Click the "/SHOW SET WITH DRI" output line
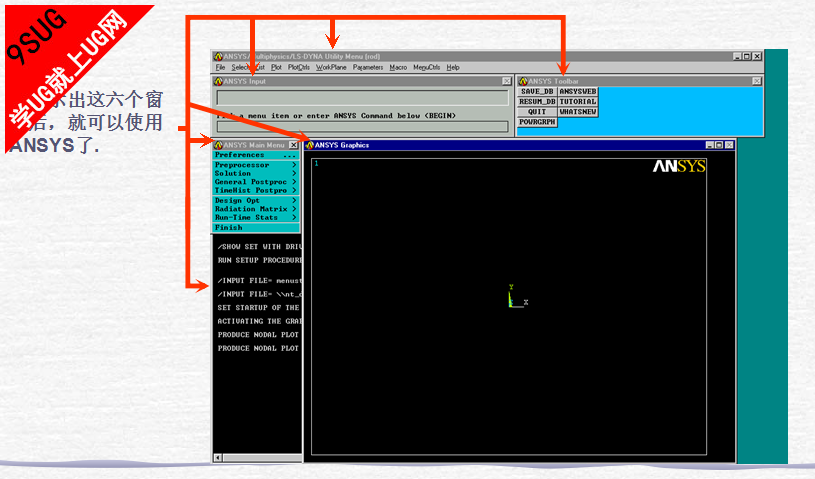 (259, 247)
